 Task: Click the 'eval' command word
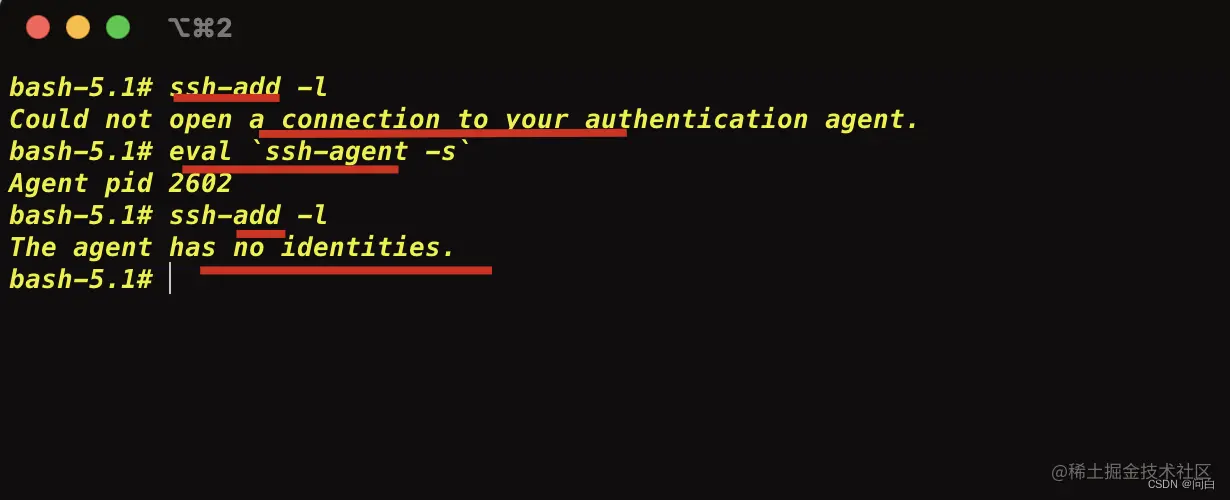click(x=200, y=151)
